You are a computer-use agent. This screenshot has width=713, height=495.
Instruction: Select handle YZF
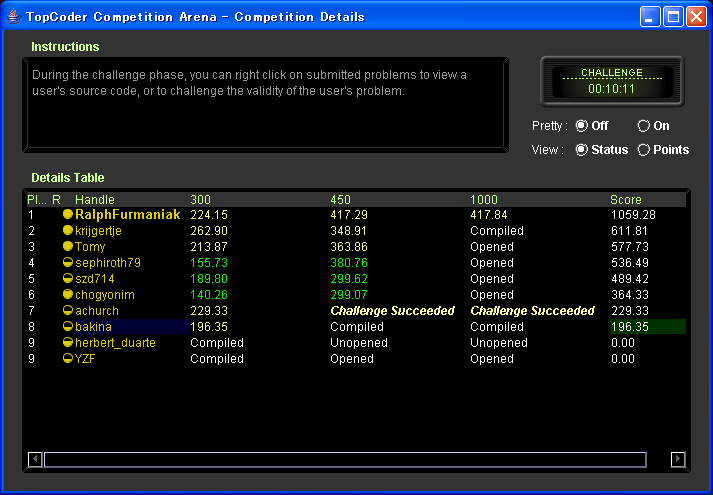(x=85, y=359)
